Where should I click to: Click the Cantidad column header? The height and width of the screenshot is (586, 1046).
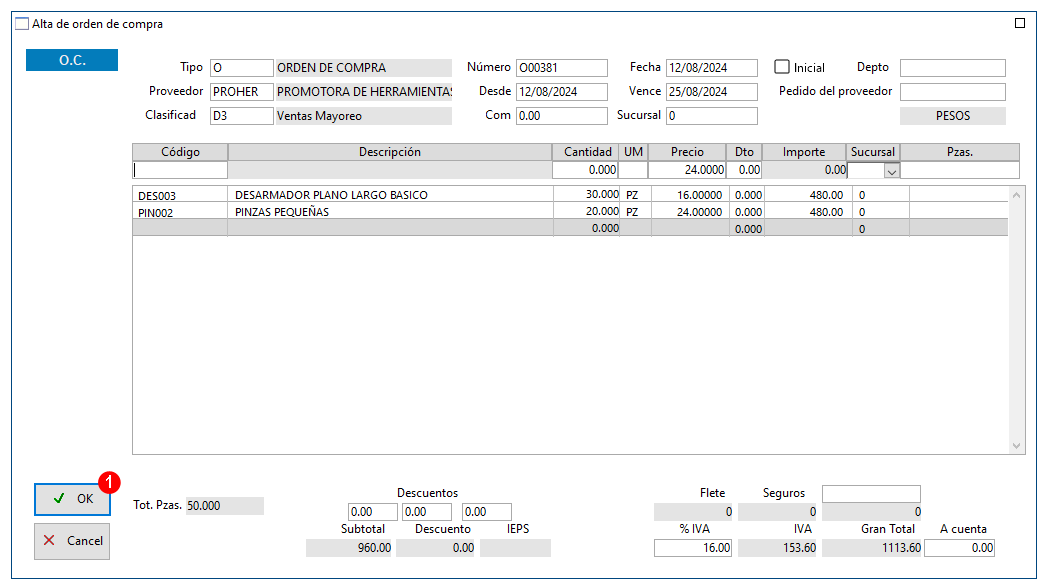click(587, 152)
